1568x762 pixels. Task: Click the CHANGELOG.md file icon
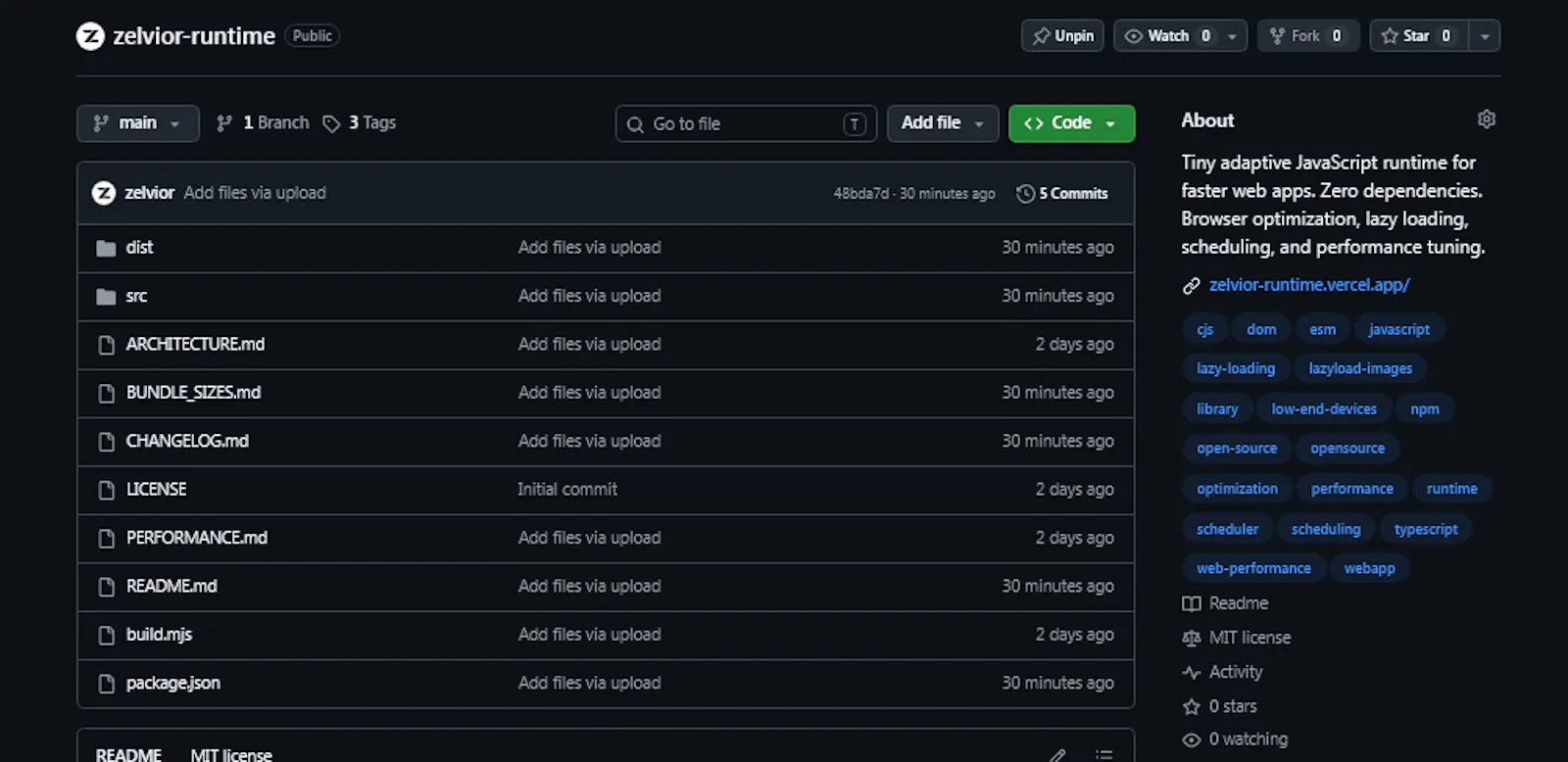click(x=106, y=442)
